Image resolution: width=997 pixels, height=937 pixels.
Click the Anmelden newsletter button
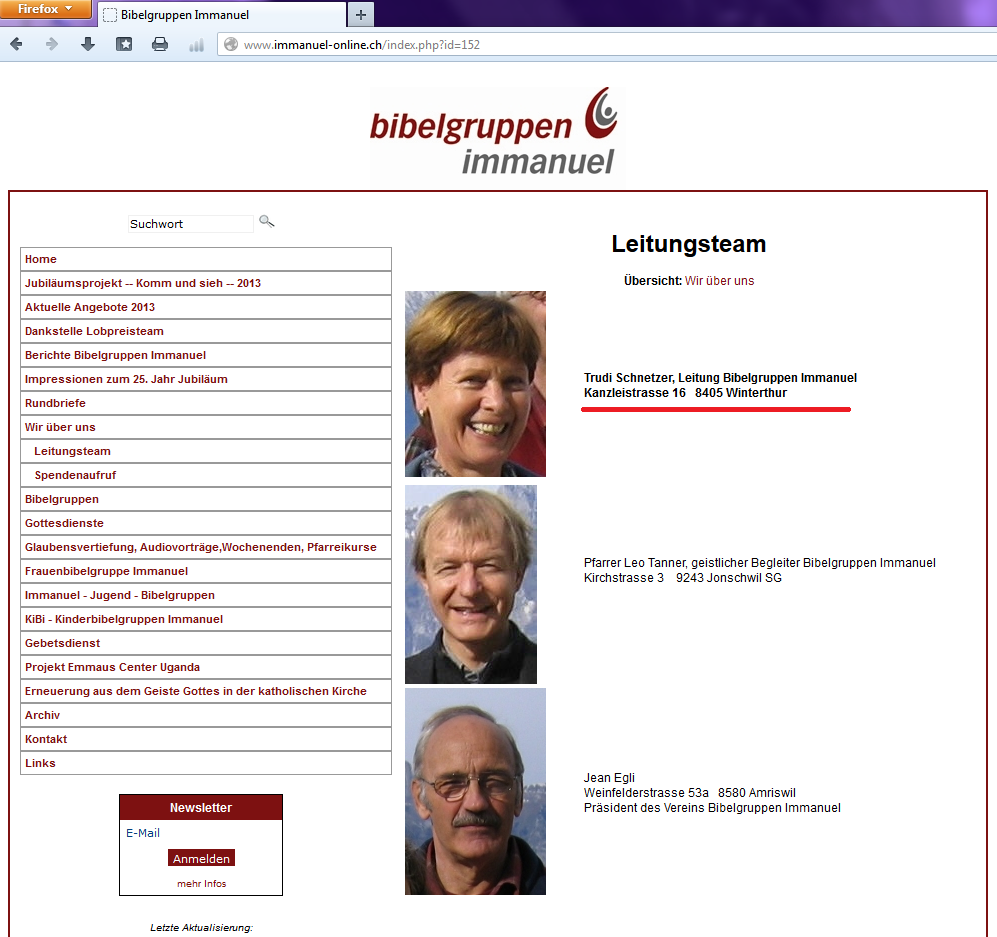201,858
